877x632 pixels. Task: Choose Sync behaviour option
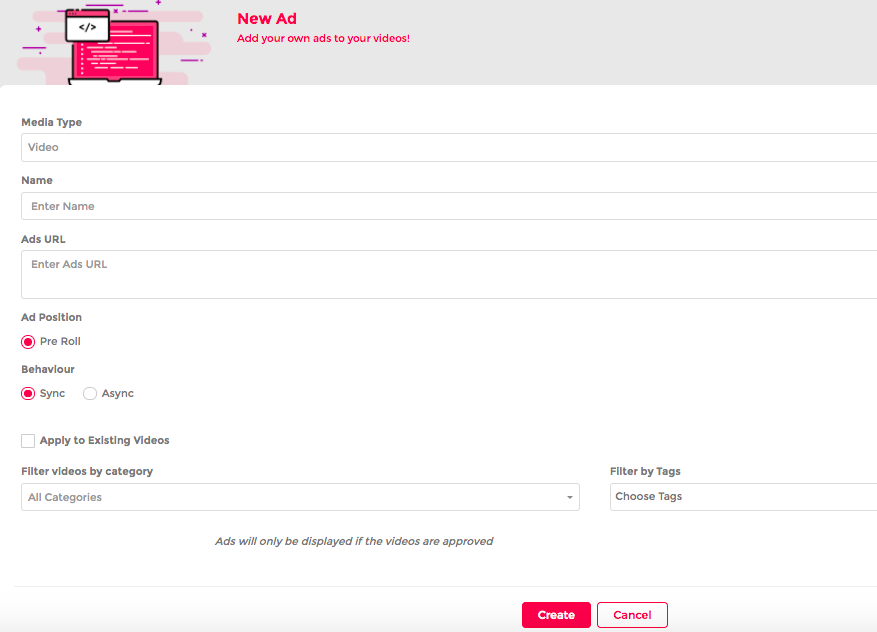(x=28, y=394)
